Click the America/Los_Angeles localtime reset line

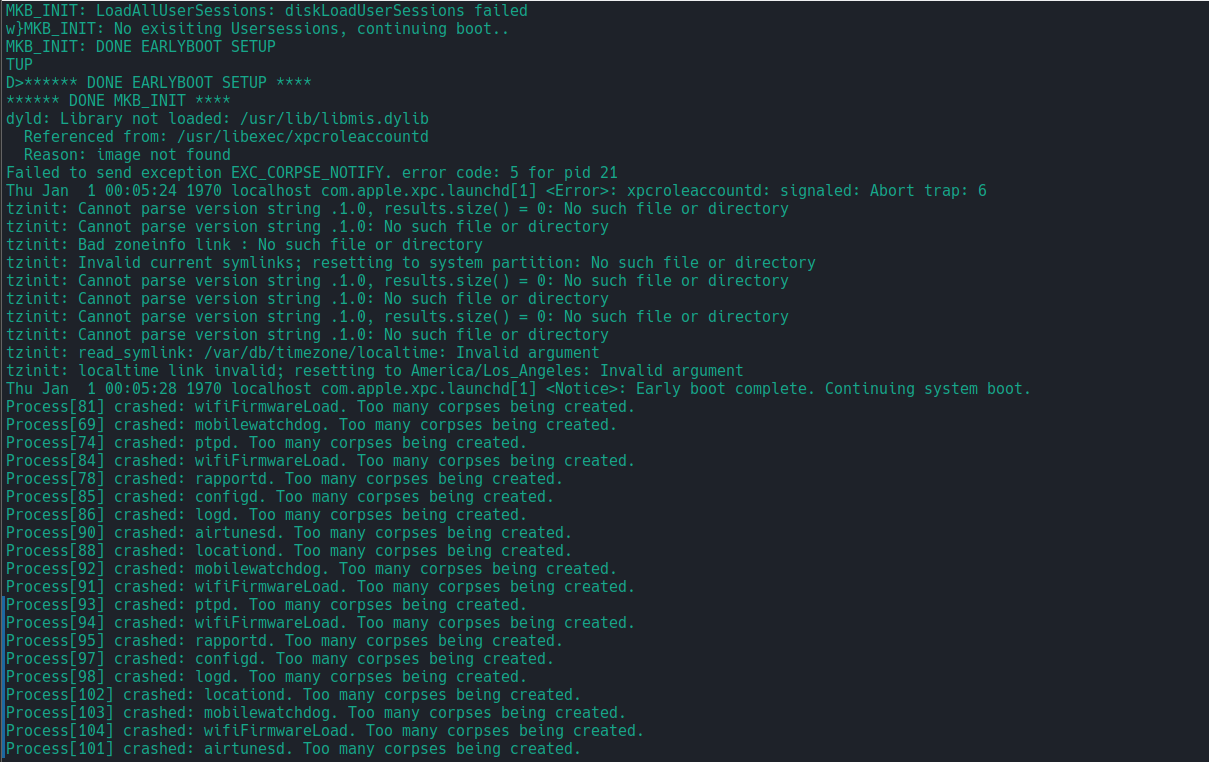point(374,371)
